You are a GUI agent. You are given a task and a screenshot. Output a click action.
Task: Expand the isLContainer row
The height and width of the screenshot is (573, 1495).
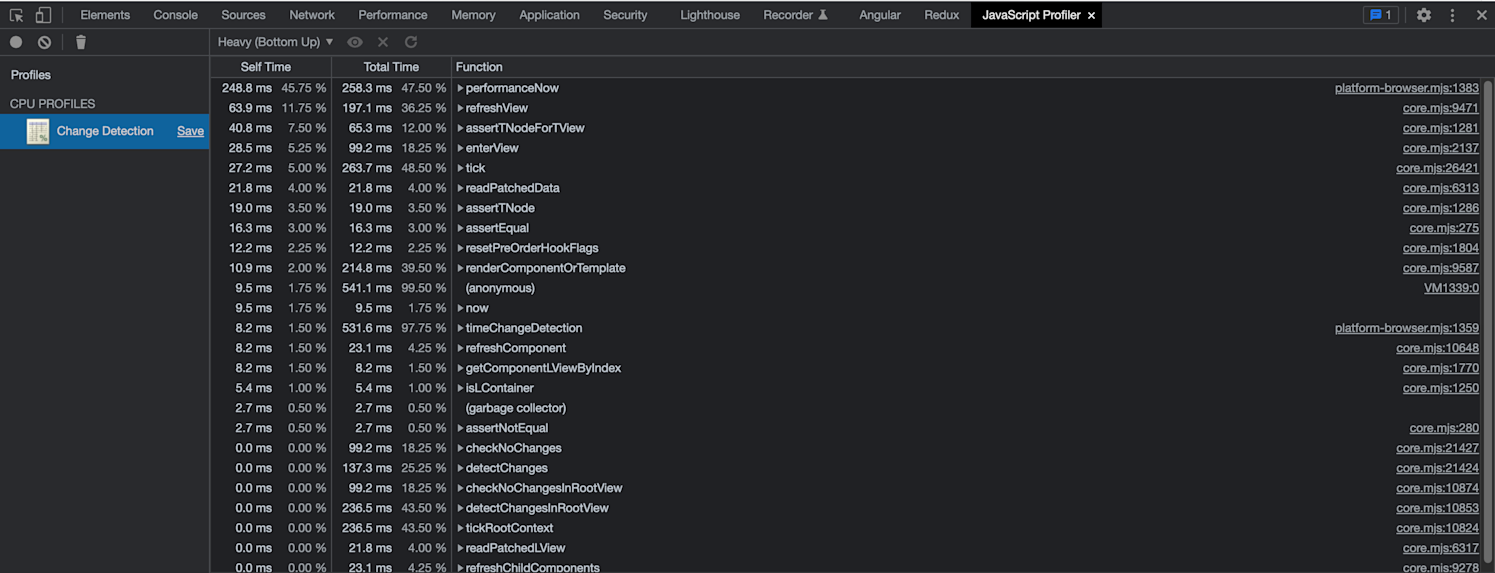point(460,388)
